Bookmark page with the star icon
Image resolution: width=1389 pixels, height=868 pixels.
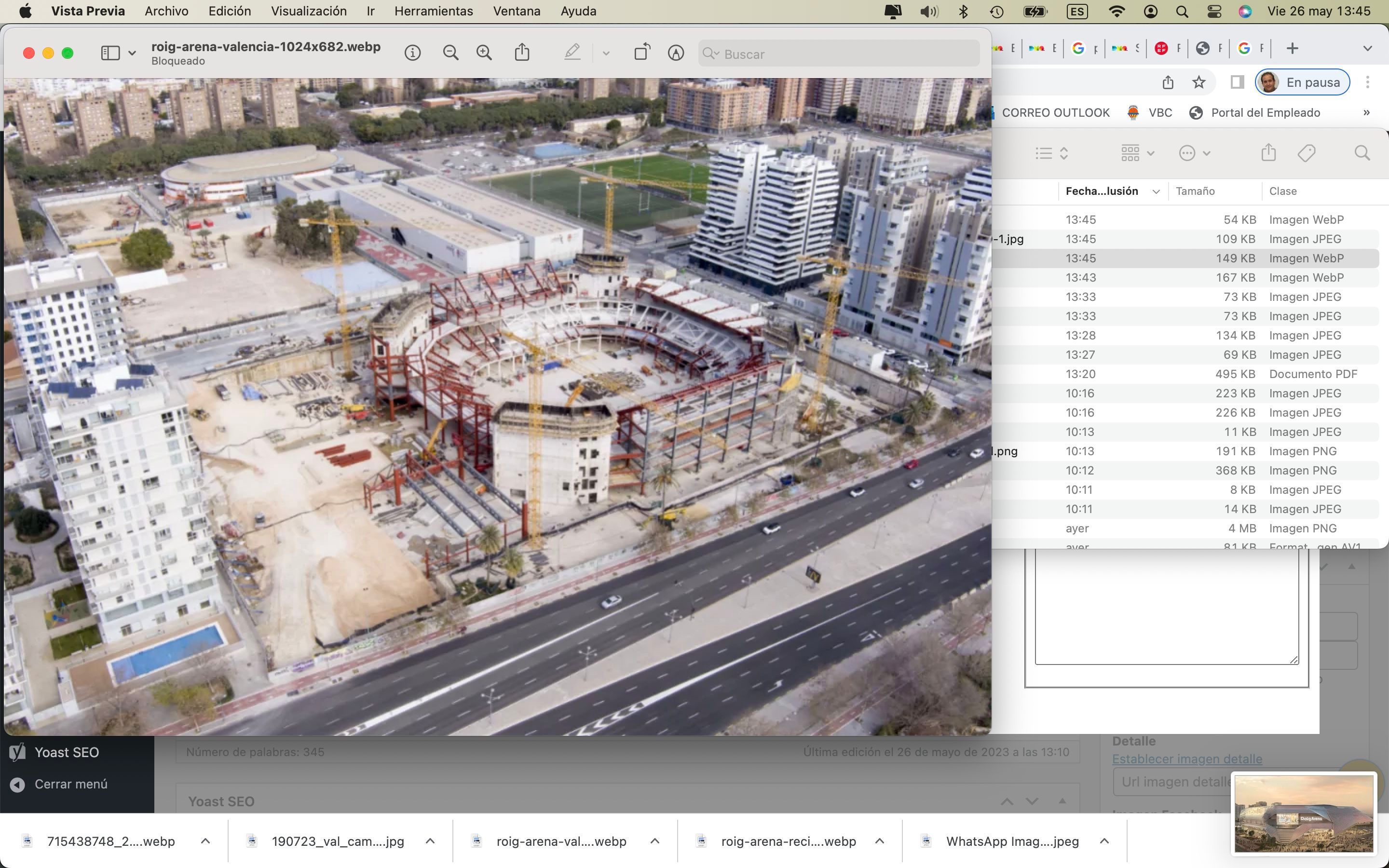(x=1198, y=82)
